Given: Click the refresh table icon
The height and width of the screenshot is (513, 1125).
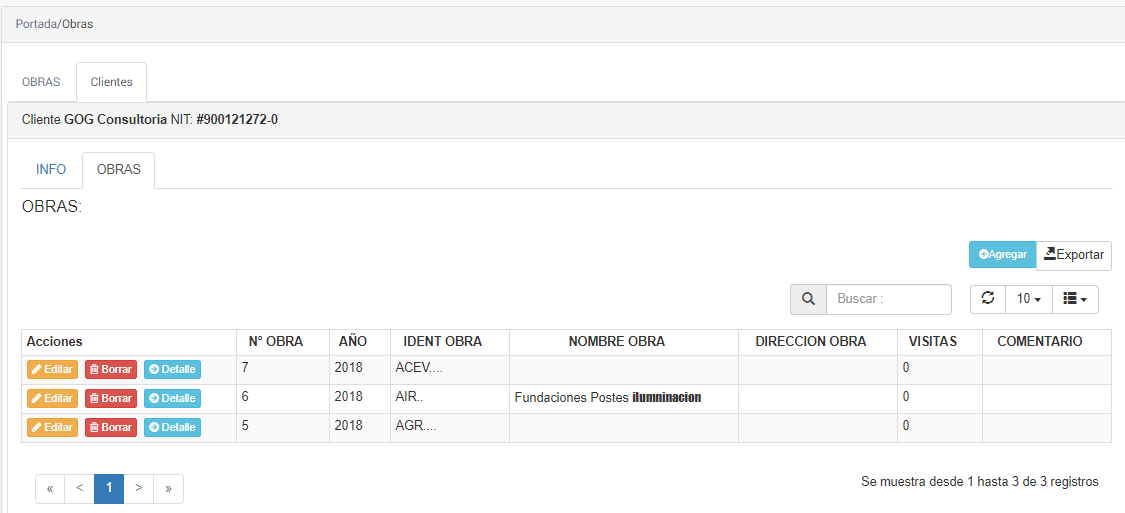Looking at the screenshot, I should click(987, 299).
